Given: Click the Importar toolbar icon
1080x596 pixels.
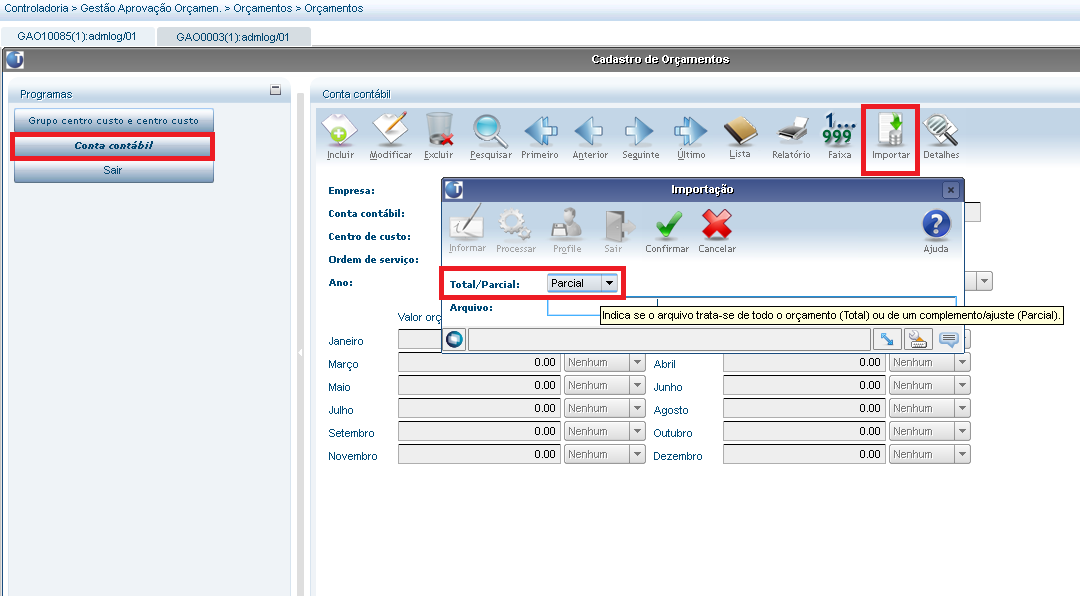Looking at the screenshot, I should (x=891, y=136).
